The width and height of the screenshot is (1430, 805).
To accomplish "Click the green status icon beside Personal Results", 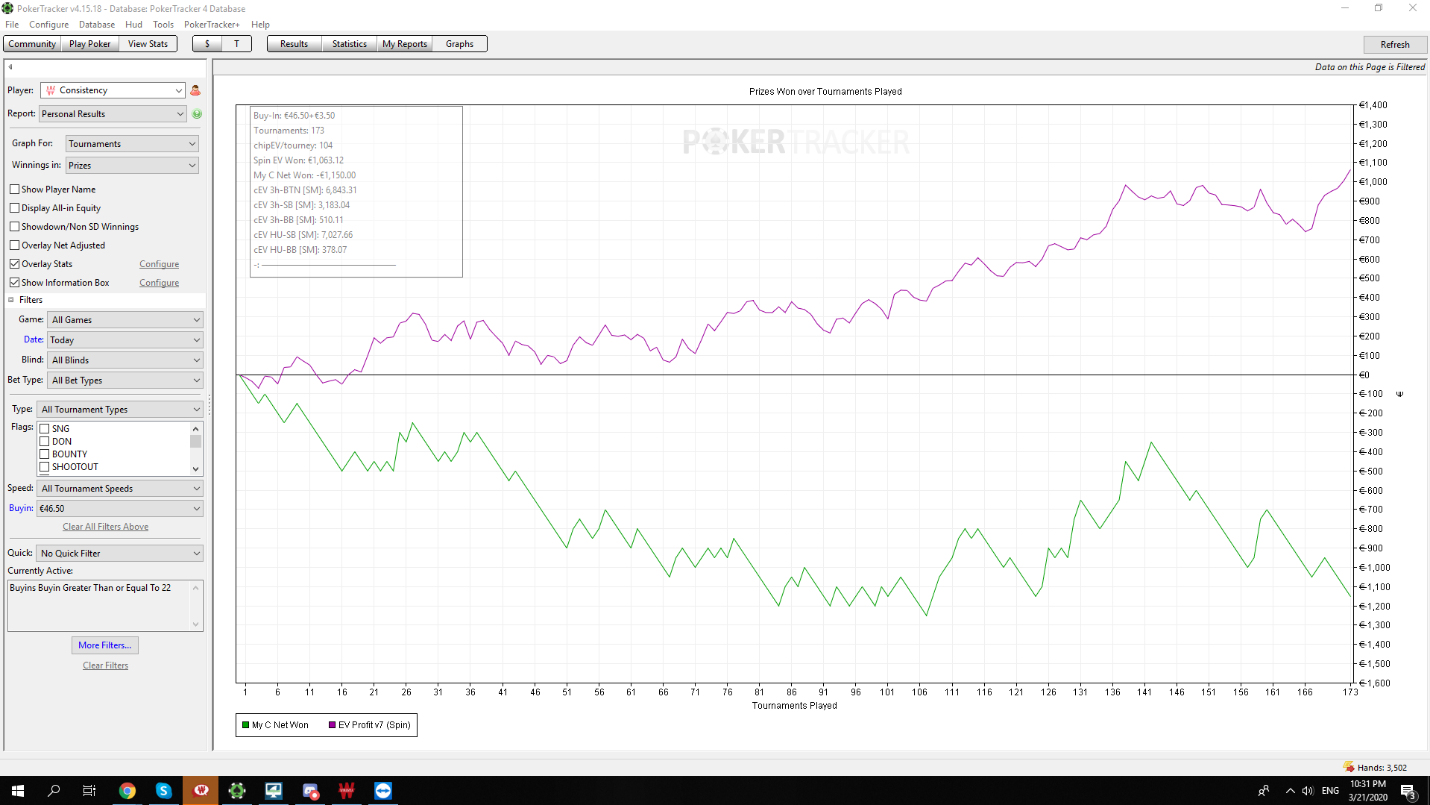I will [x=197, y=114].
